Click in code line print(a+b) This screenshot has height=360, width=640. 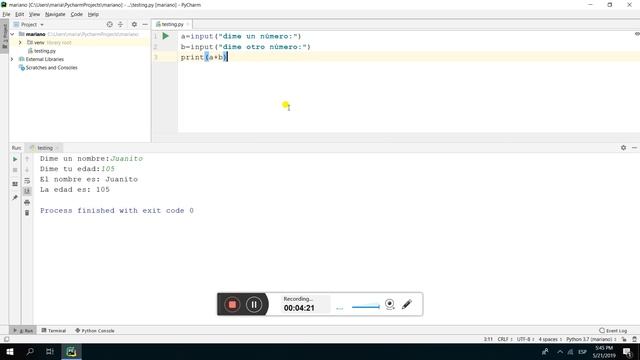tap(204, 57)
